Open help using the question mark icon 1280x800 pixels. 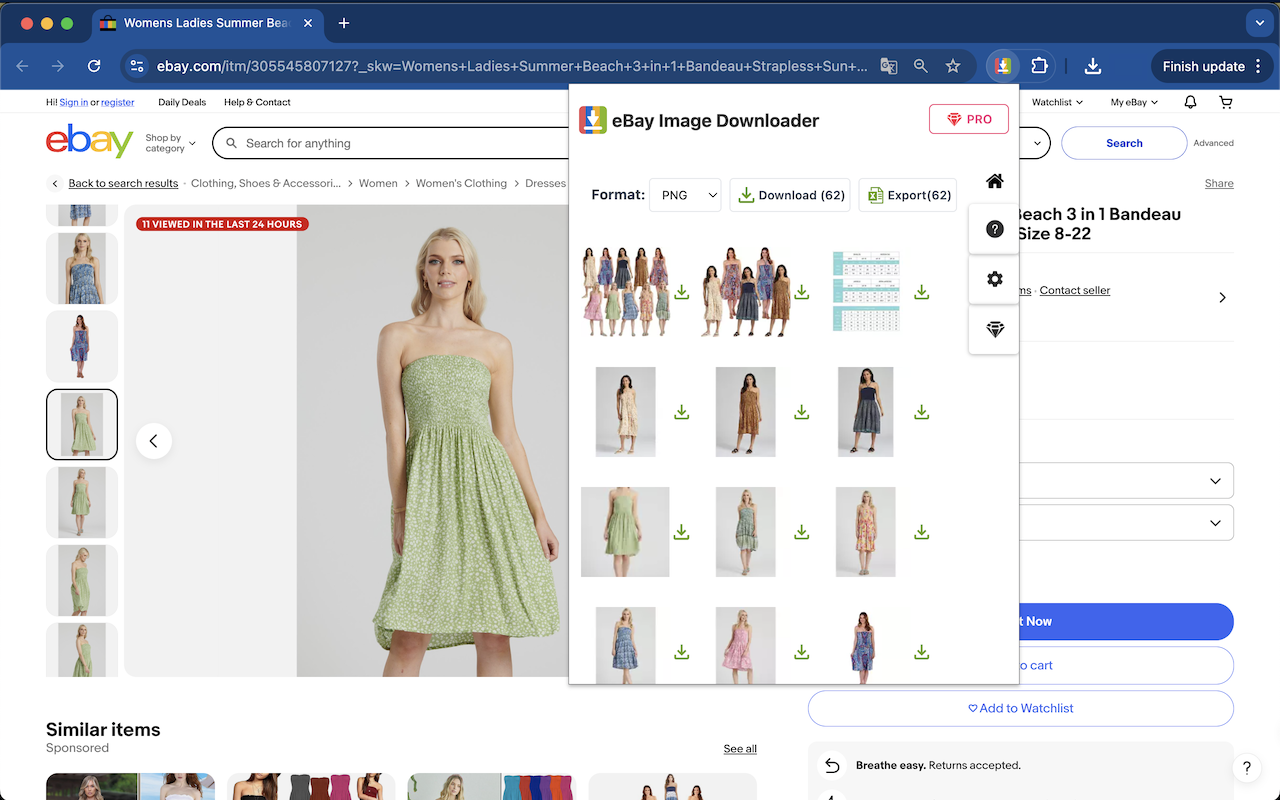[x=994, y=228]
